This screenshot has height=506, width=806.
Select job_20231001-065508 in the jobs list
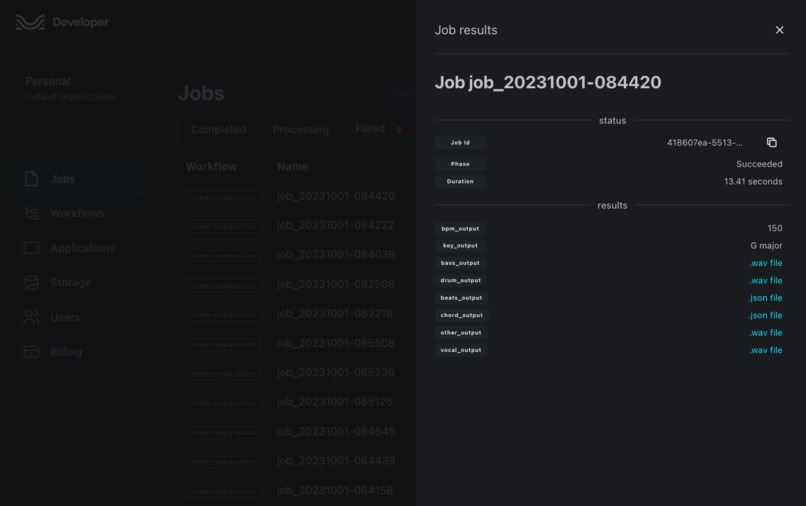(336, 343)
